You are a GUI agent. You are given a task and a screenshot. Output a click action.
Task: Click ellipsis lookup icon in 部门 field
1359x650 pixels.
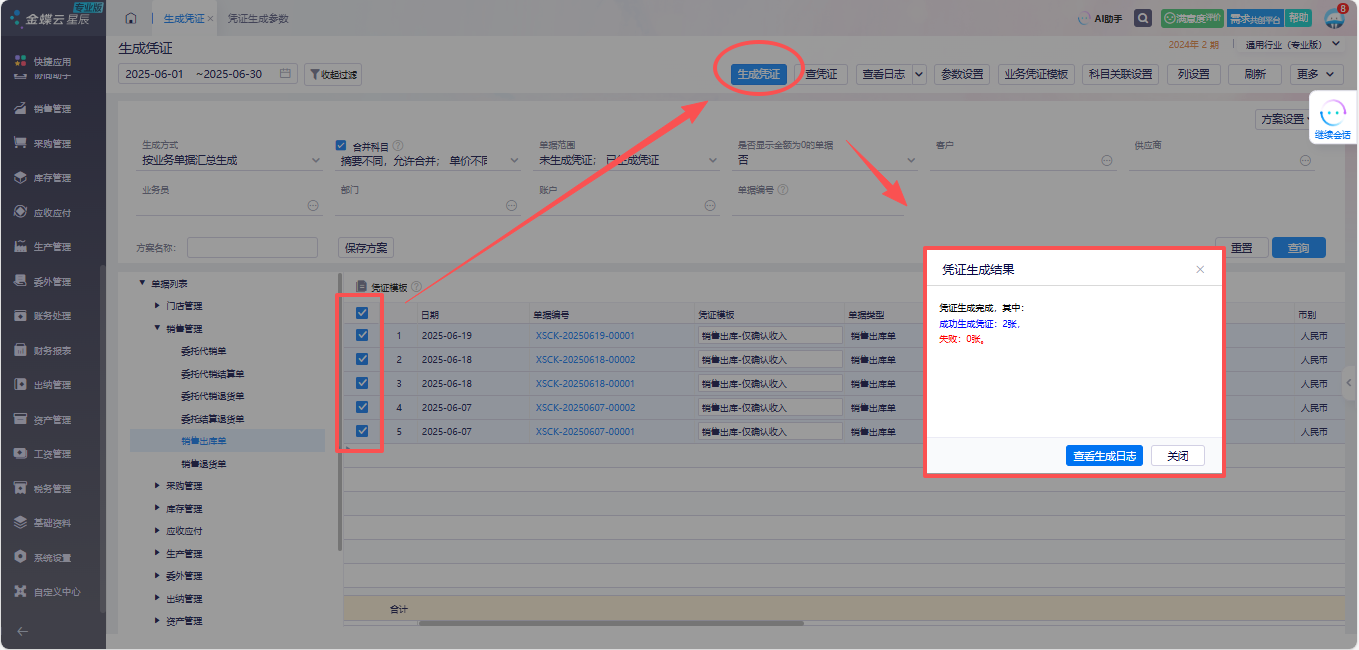511,205
